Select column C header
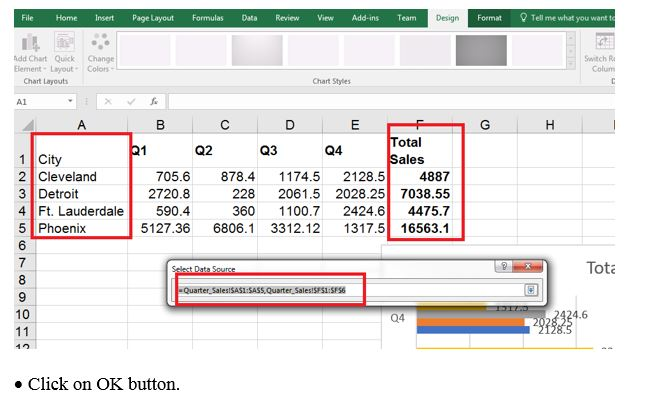This screenshot has width=670, height=395. point(225,125)
